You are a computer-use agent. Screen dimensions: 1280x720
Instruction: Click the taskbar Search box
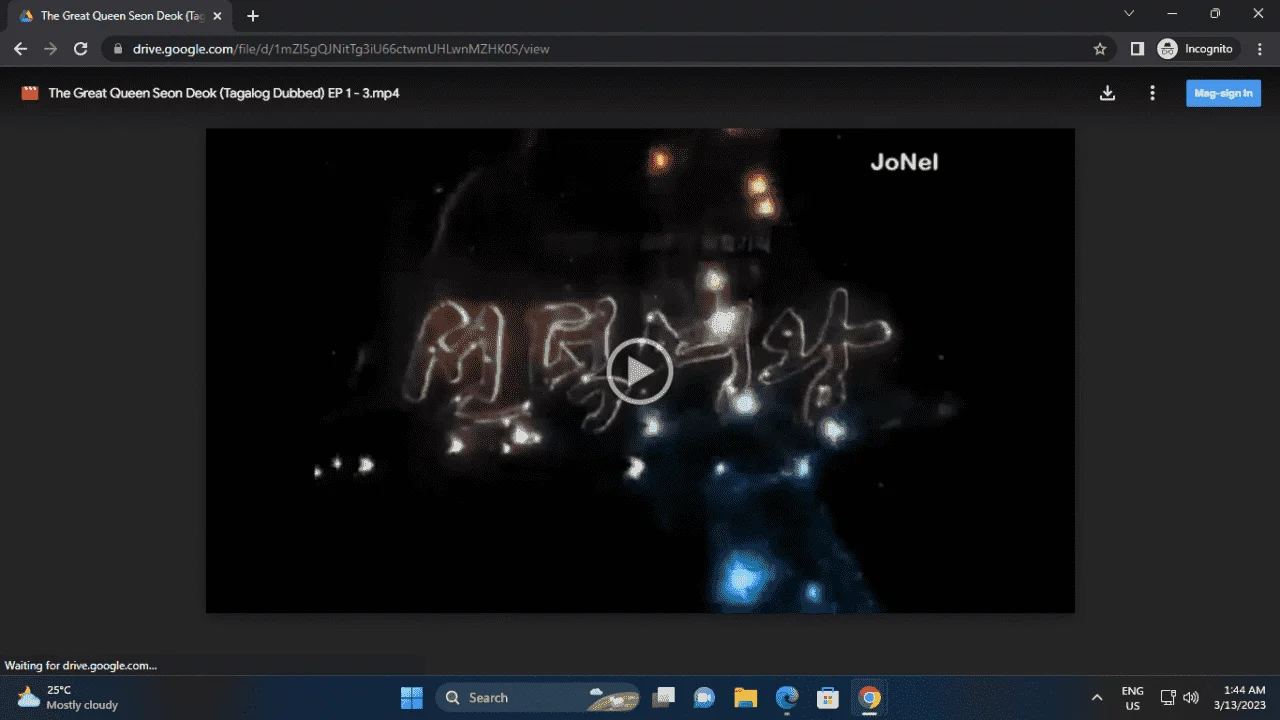(537, 697)
